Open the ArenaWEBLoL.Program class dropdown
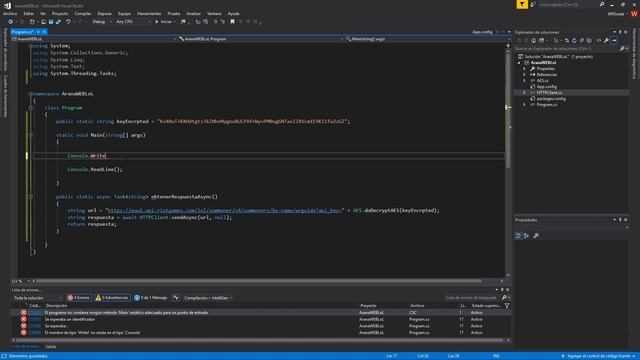The width and height of the screenshot is (640, 360). click(260, 39)
